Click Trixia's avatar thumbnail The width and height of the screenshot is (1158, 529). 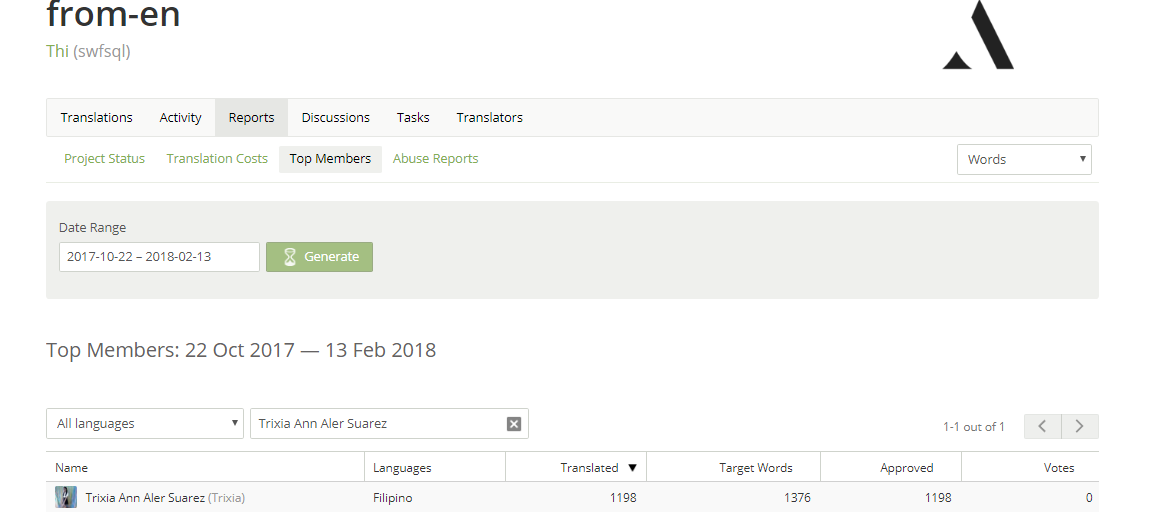click(66, 497)
